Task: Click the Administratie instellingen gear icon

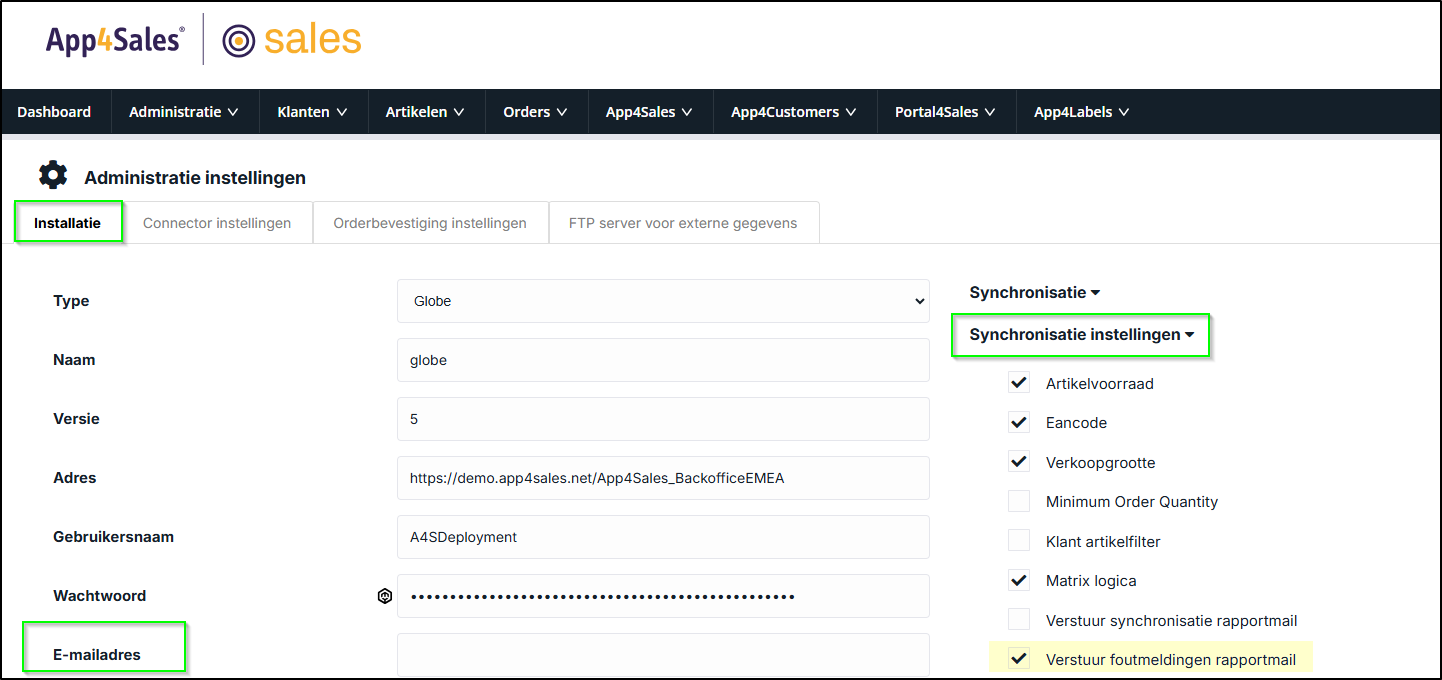Action: 53,175
